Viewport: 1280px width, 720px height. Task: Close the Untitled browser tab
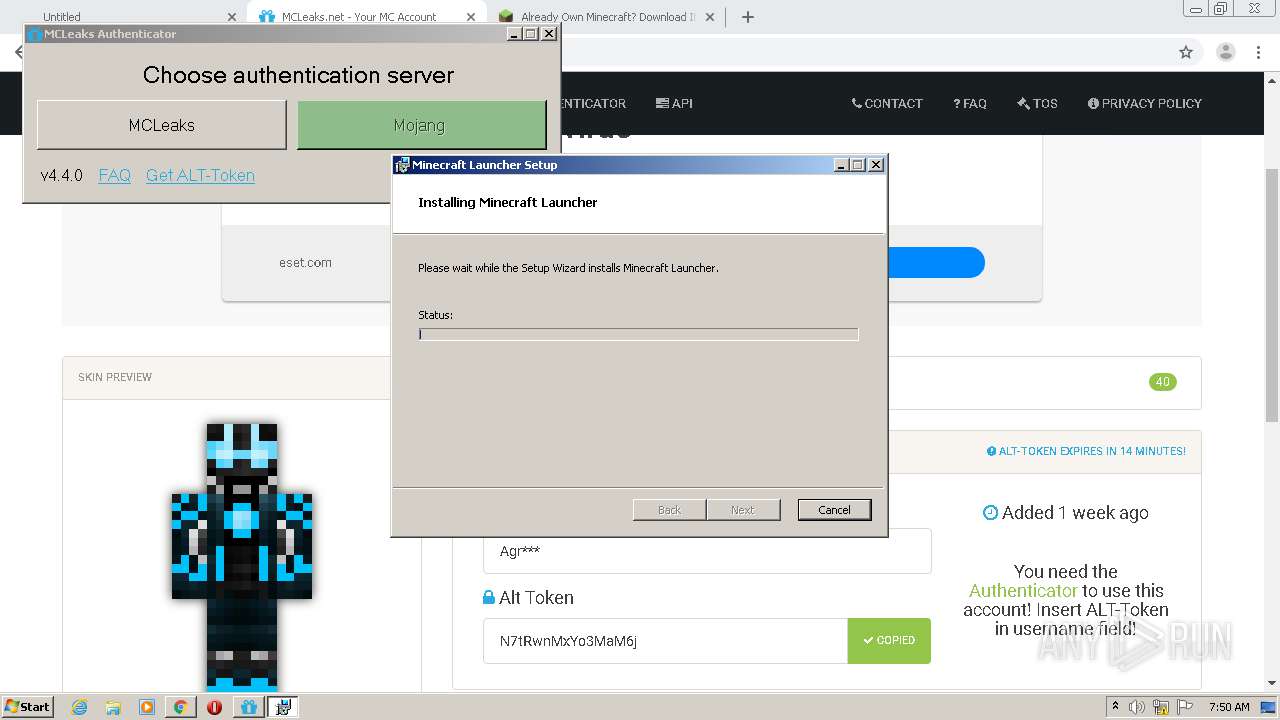[232, 17]
